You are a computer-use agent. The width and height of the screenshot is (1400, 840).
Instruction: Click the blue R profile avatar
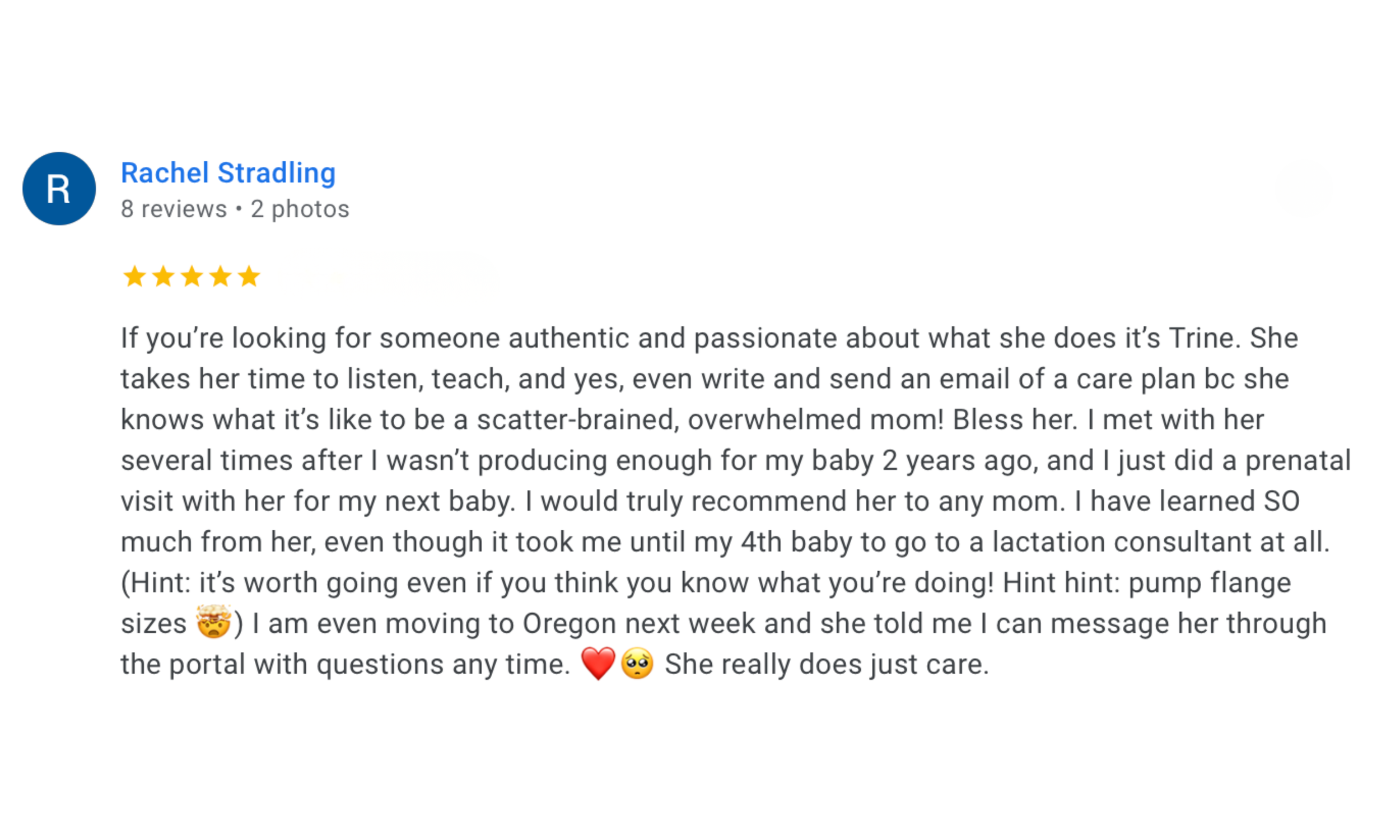59,189
